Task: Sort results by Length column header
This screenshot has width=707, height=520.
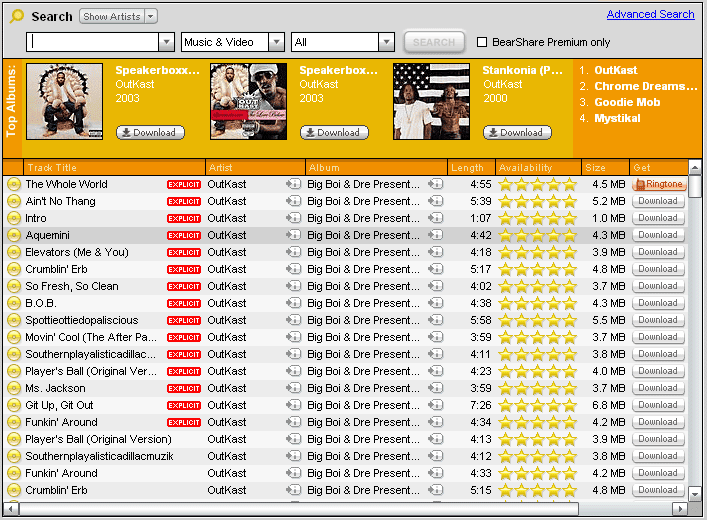Action: 471,167
